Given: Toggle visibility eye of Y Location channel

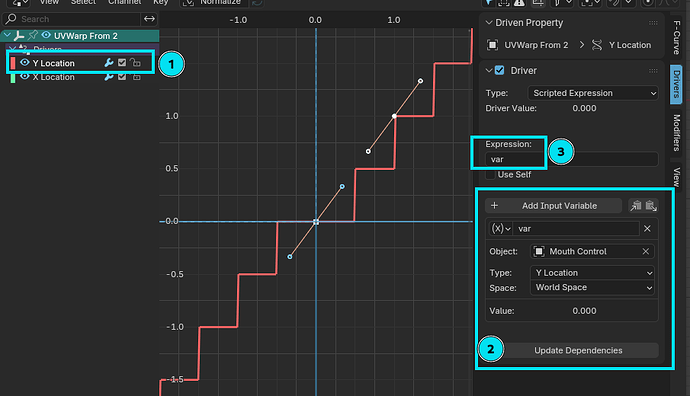Looking at the screenshot, I should click(x=25, y=62).
